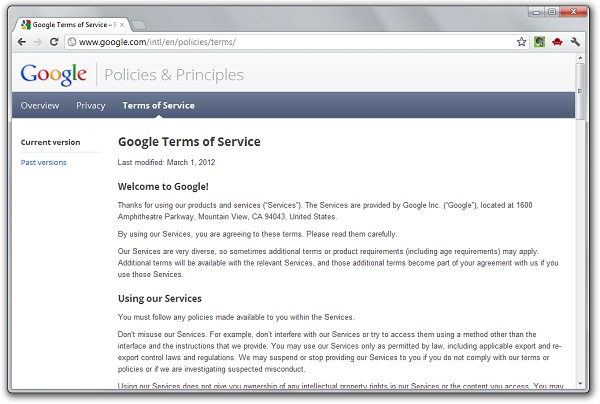The image size is (600, 404).
Task: Select the Terms of Service navigation tab
Action: 158,105
